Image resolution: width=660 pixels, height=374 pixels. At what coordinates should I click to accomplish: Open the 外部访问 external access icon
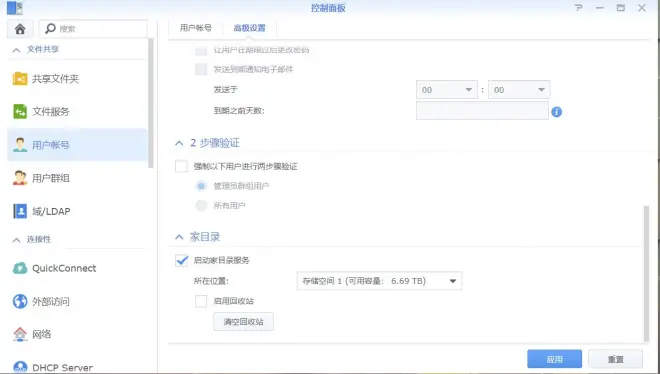pyautogui.click(x=20, y=301)
